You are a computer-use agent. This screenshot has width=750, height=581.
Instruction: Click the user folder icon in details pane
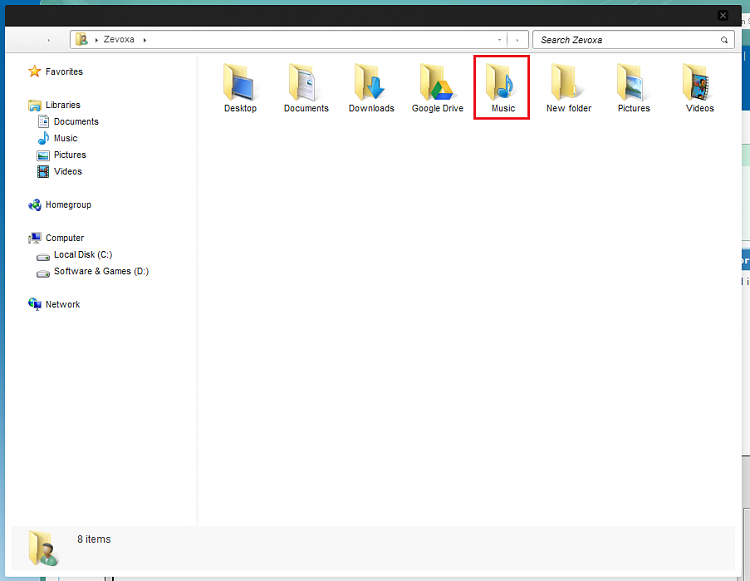pyautogui.click(x=43, y=548)
